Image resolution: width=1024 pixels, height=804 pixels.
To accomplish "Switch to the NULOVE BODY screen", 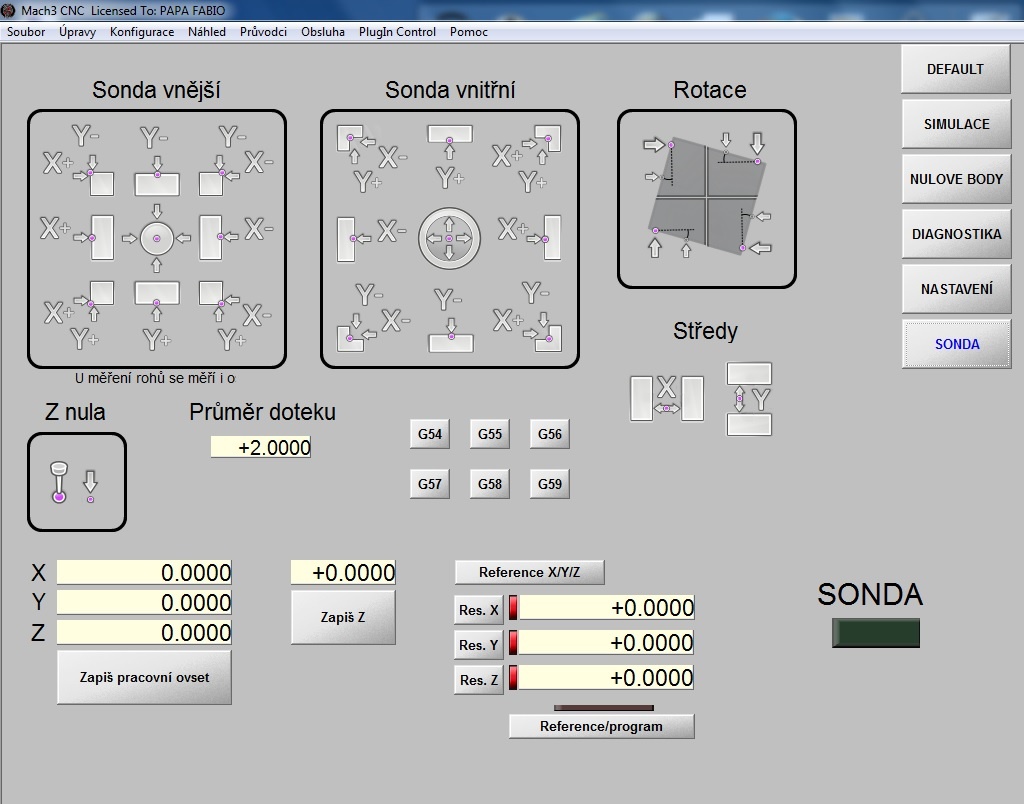I will click(x=956, y=179).
